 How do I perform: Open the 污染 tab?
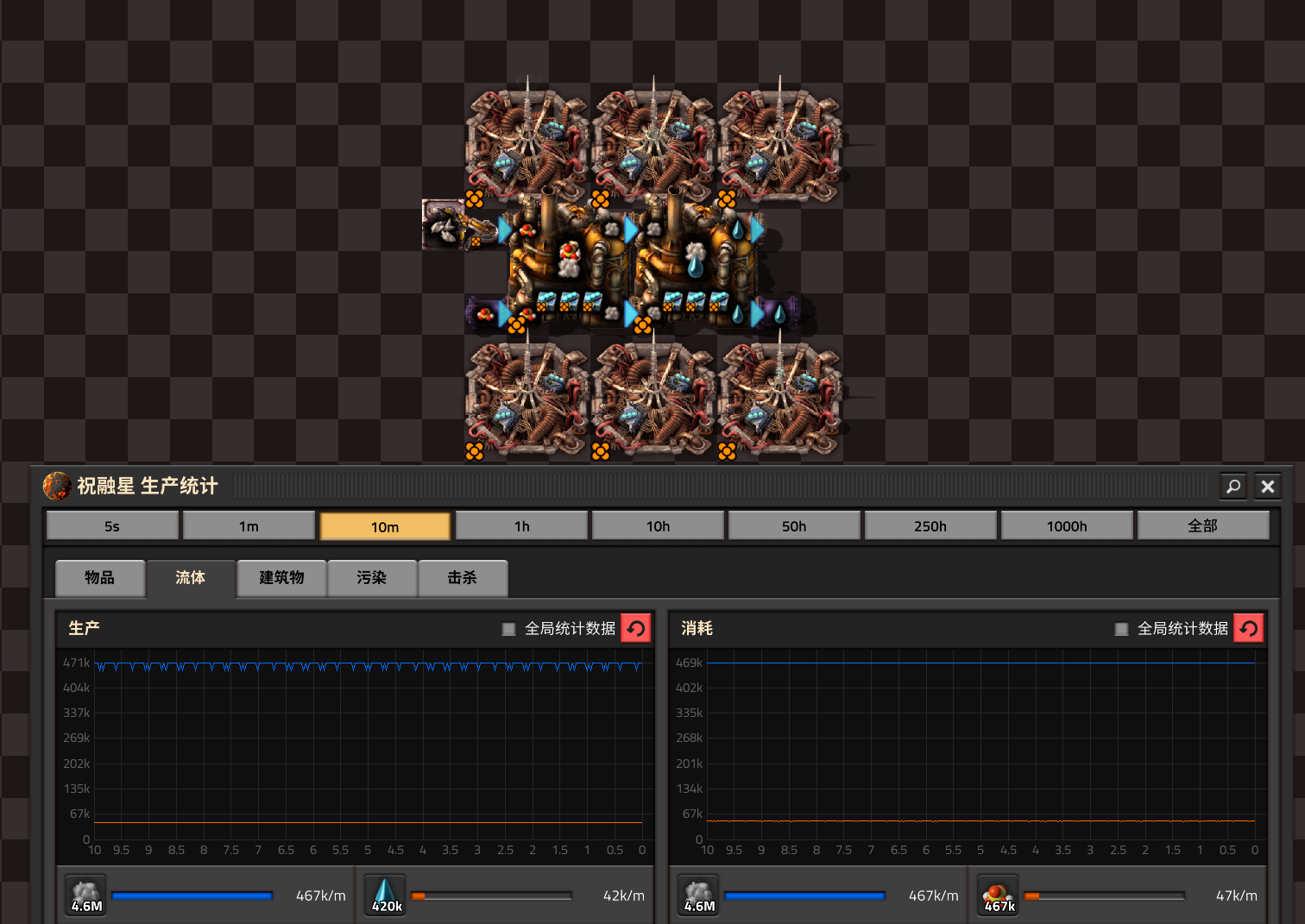[x=372, y=578]
